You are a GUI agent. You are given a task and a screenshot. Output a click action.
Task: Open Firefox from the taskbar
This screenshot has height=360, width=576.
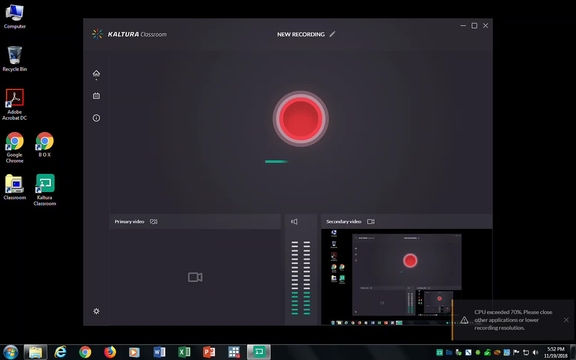tap(109, 352)
